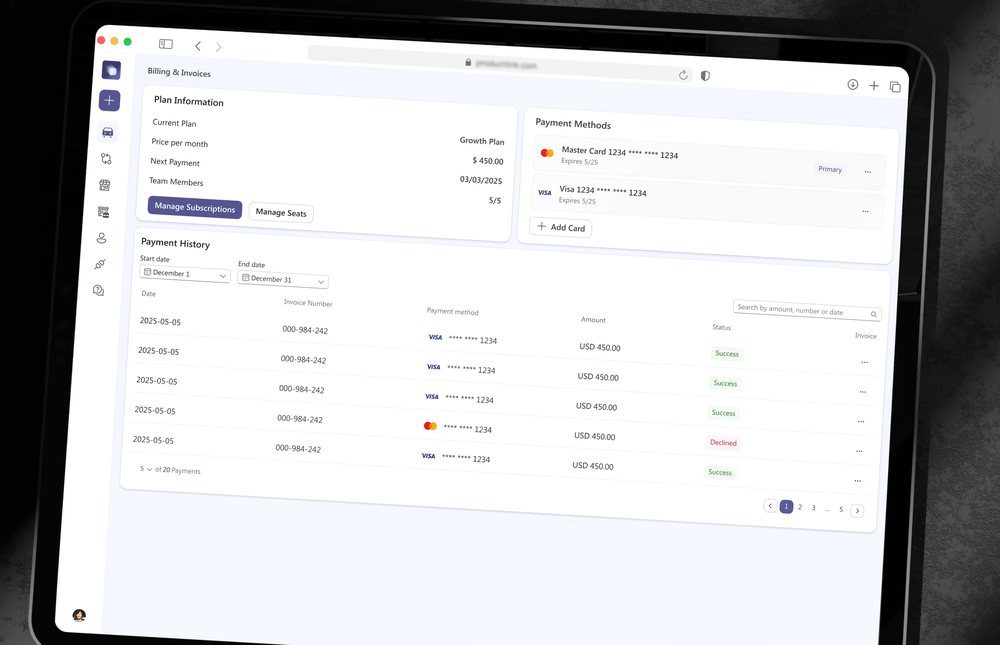Click the 03/03/2025 next payment date
1000x645 pixels.
tap(481, 180)
